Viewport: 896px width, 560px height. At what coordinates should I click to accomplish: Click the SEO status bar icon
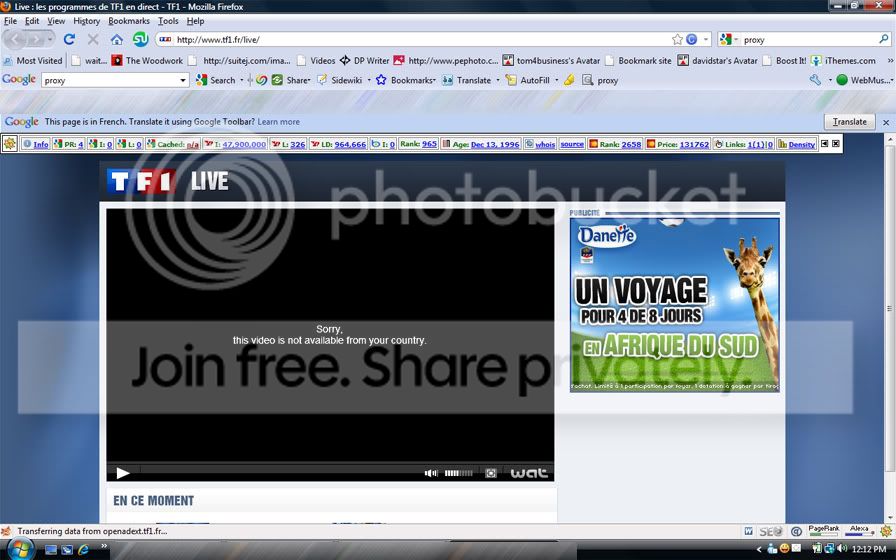[771, 531]
